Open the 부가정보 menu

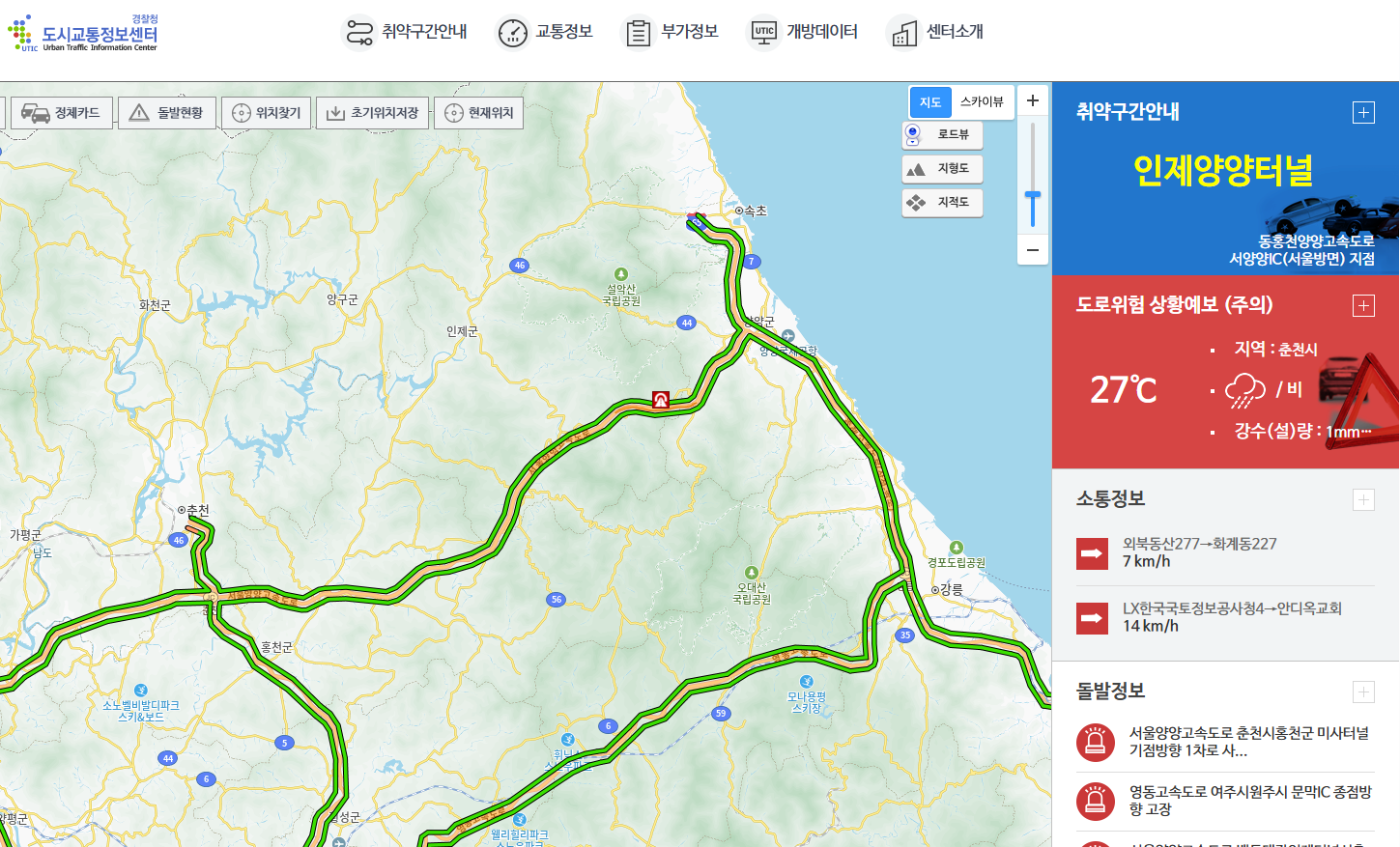coord(671,32)
